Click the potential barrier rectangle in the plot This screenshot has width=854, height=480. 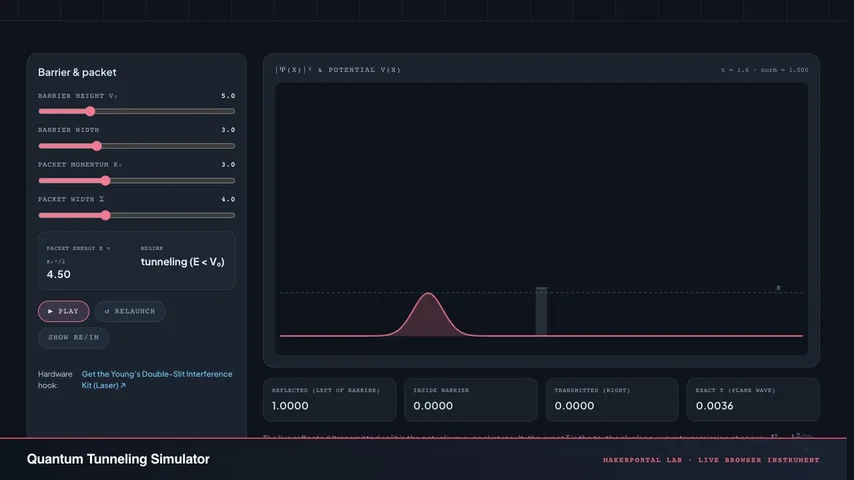pyautogui.click(x=541, y=311)
